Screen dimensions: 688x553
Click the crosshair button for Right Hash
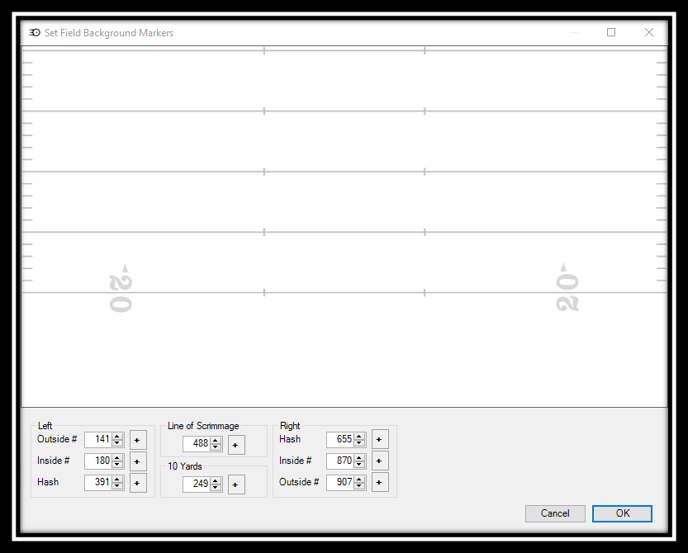(x=380, y=440)
